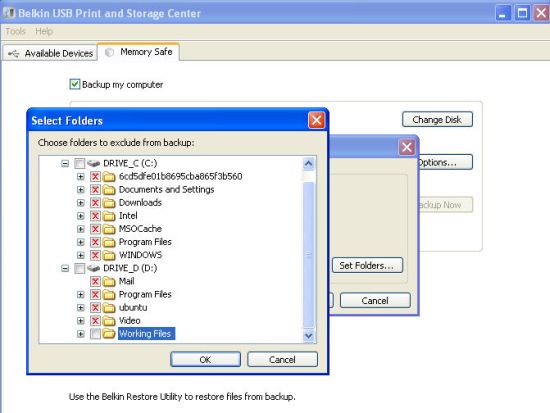Uncheck the Mail exclusion box
Screen dimensions: 550x413
(95, 281)
